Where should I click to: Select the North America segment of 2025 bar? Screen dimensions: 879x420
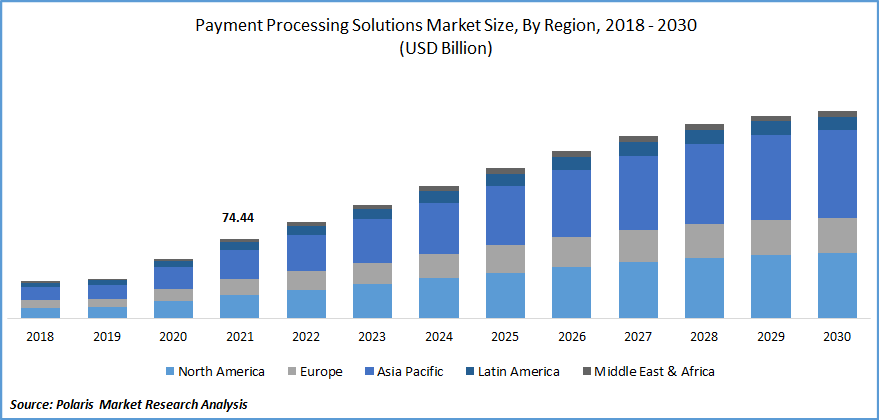click(506, 296)
